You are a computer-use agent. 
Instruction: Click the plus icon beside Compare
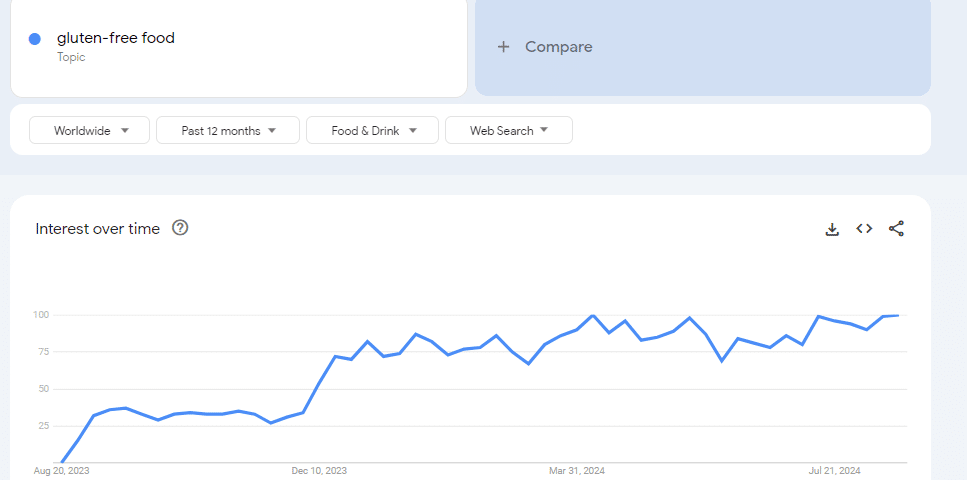[504, 47]
